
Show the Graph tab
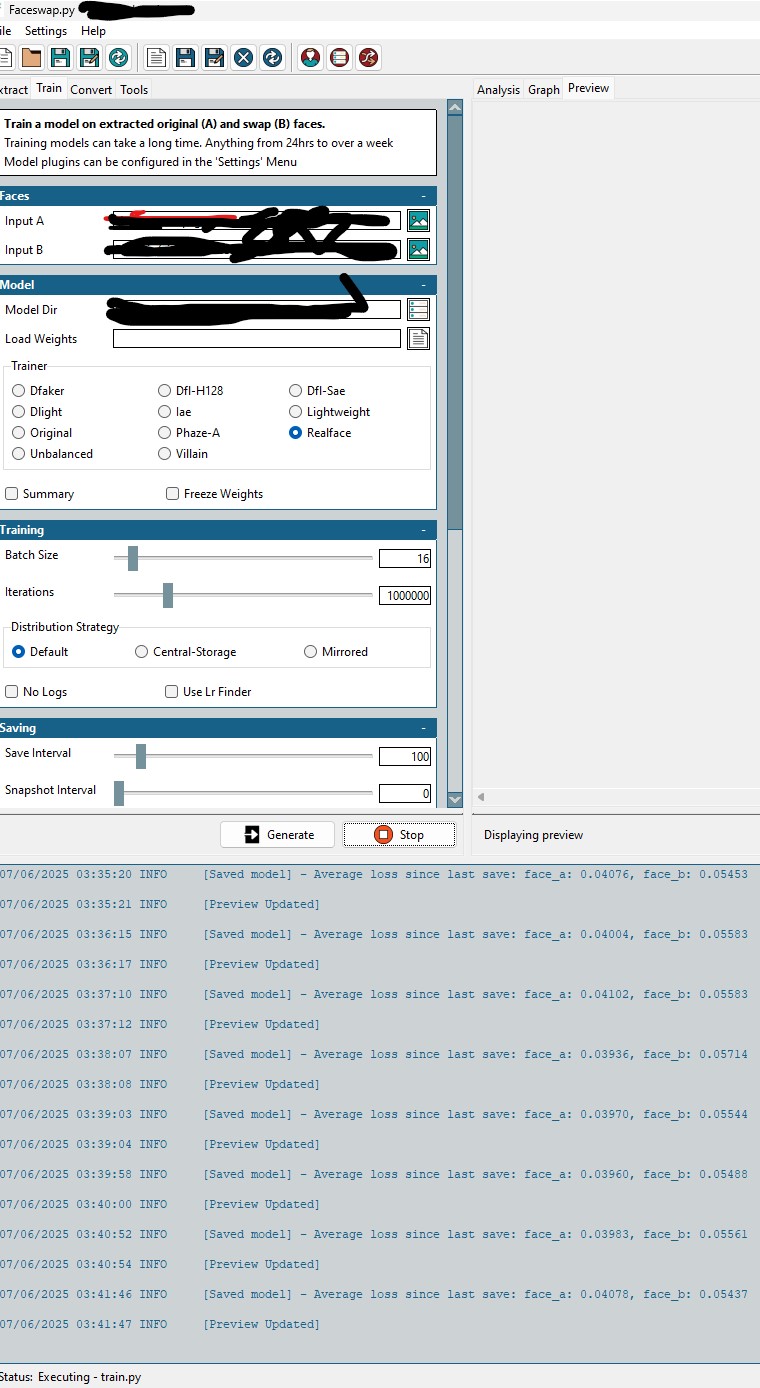tap(544, 89)
